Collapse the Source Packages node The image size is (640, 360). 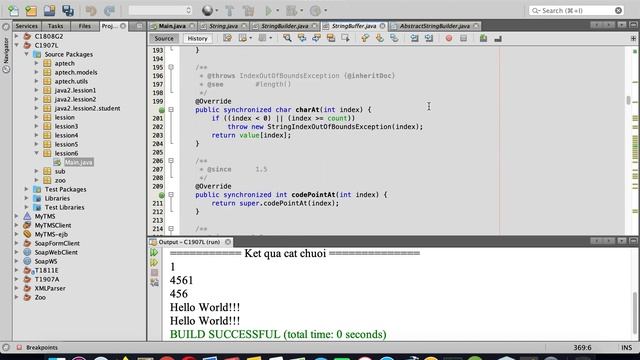pos(27,54)
